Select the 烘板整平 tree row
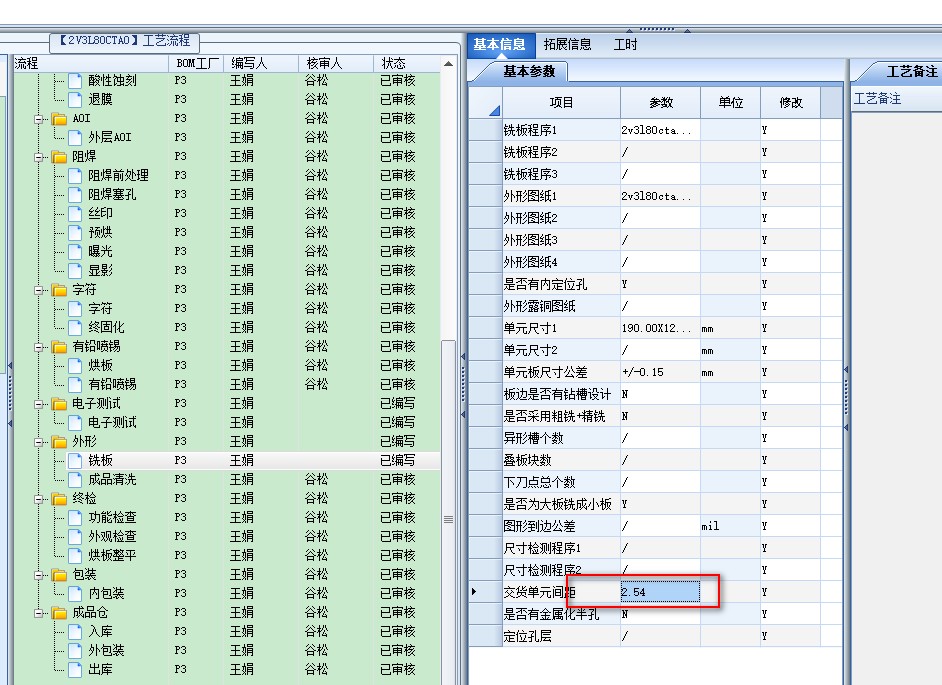Screen dimensions: 942x685 point(226,555)
